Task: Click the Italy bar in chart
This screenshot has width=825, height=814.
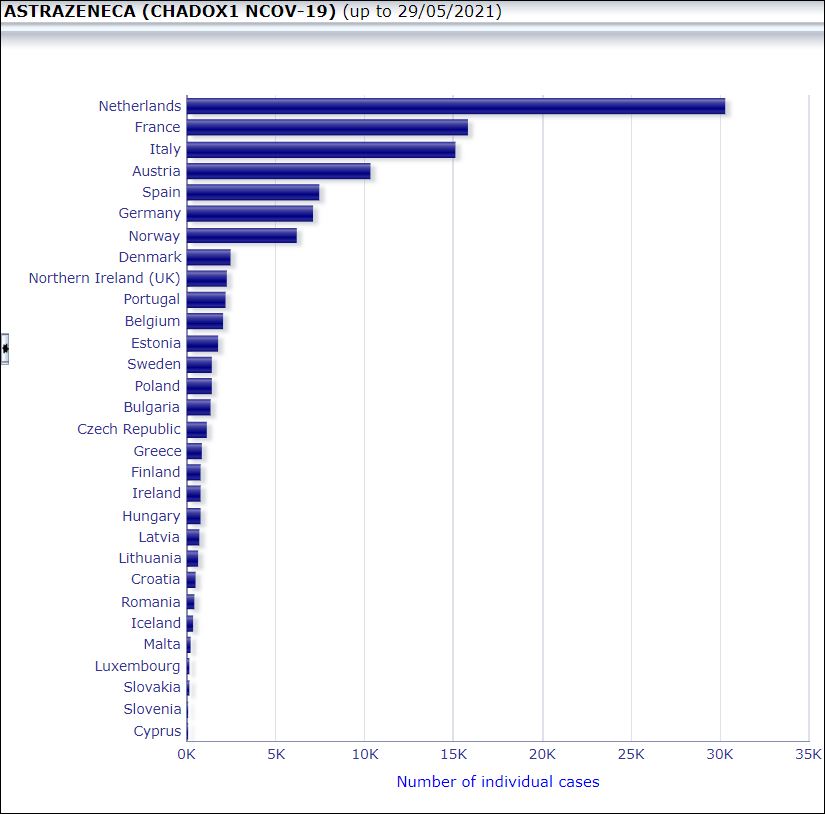Action: click(x=321, y=149)
